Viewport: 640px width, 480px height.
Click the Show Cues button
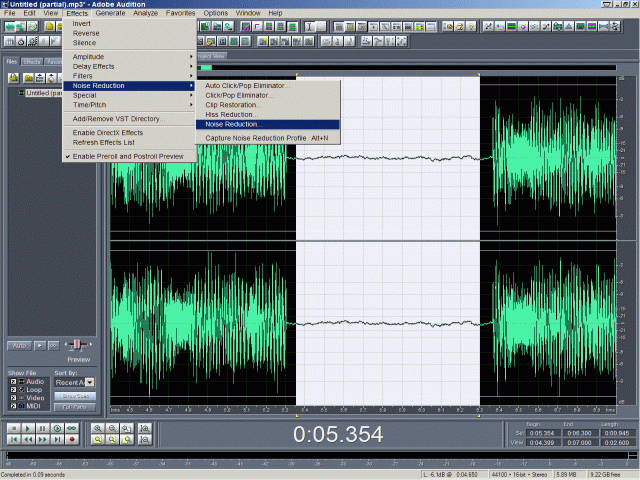(75, 396)
